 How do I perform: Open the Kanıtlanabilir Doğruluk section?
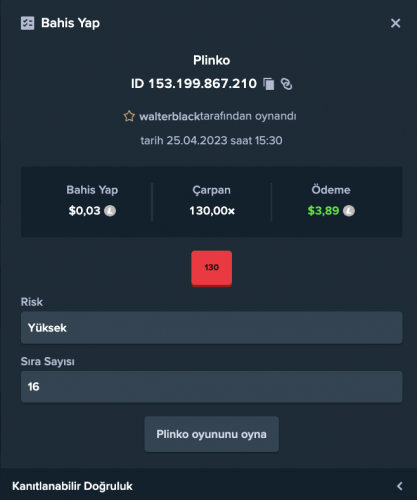pyautogui.click(x=208, y=485)
